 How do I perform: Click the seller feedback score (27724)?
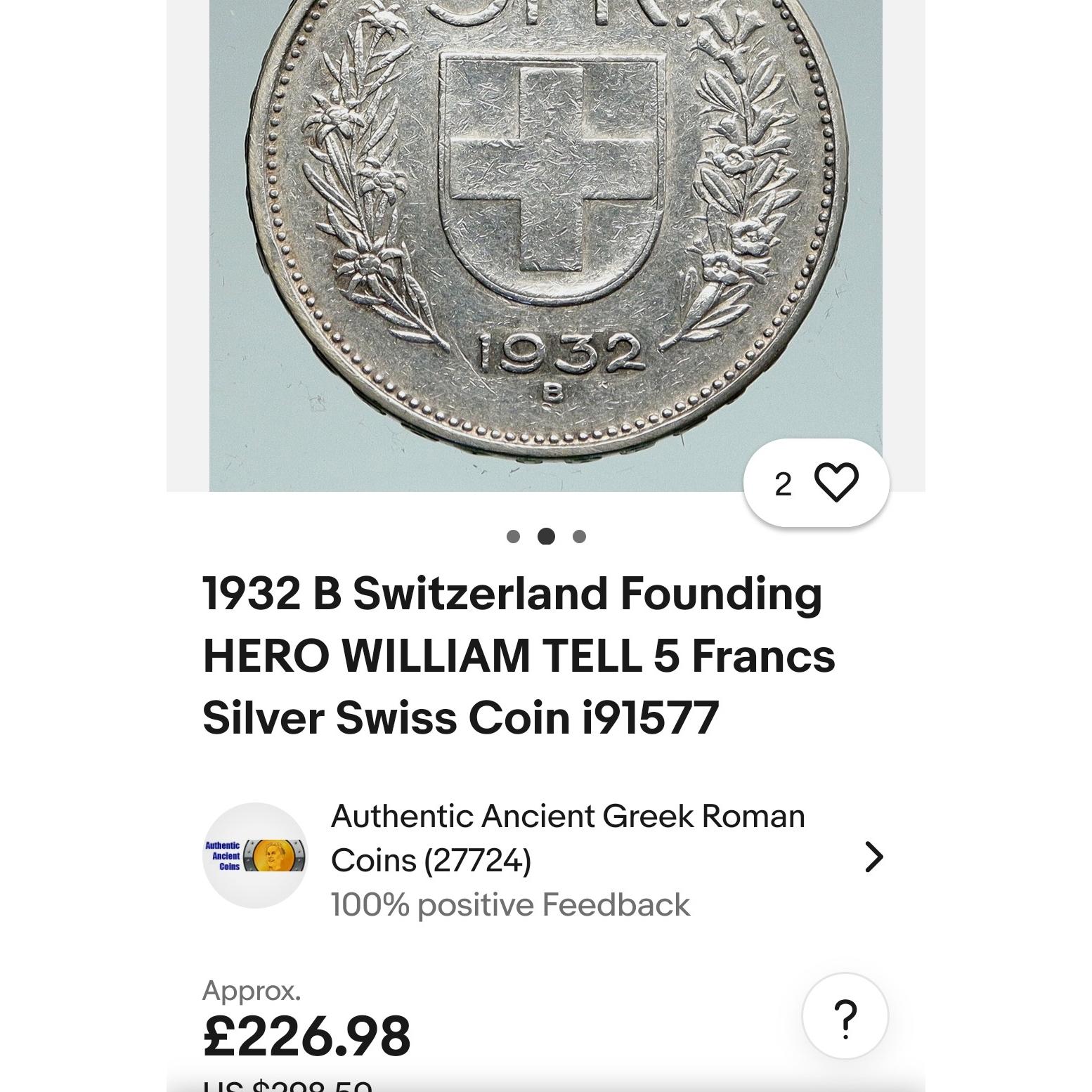[x=477, y=861]
